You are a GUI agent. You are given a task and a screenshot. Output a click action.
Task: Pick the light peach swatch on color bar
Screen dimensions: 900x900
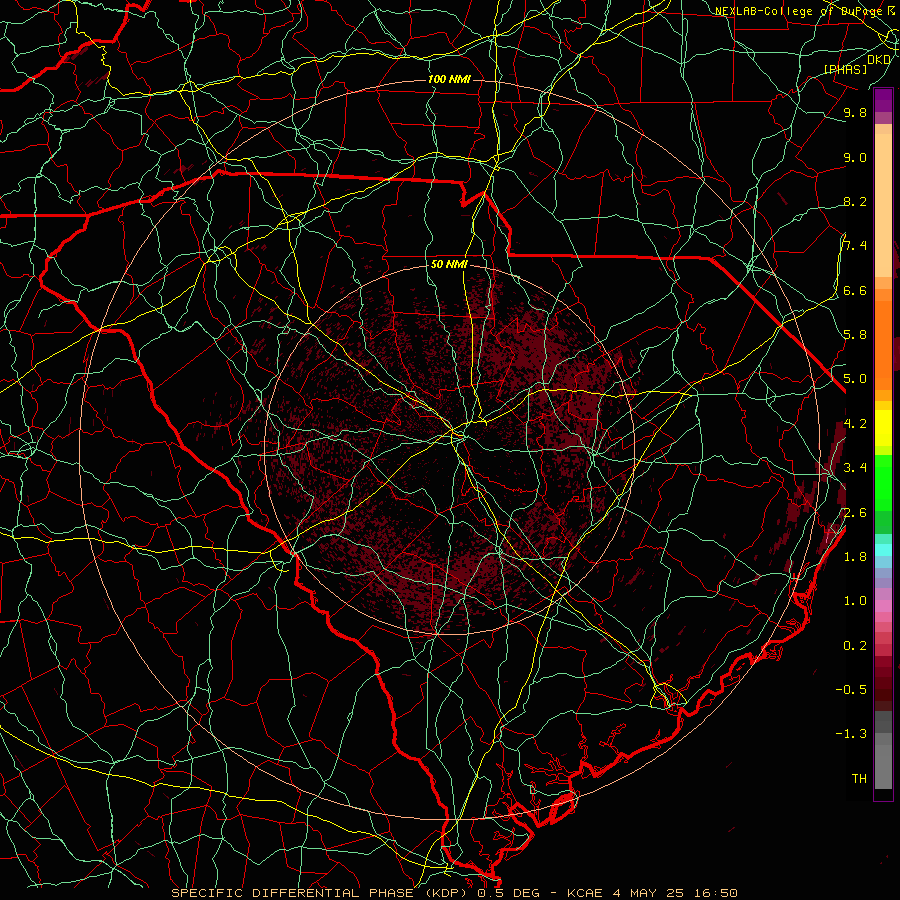click(x=883, y=207)
